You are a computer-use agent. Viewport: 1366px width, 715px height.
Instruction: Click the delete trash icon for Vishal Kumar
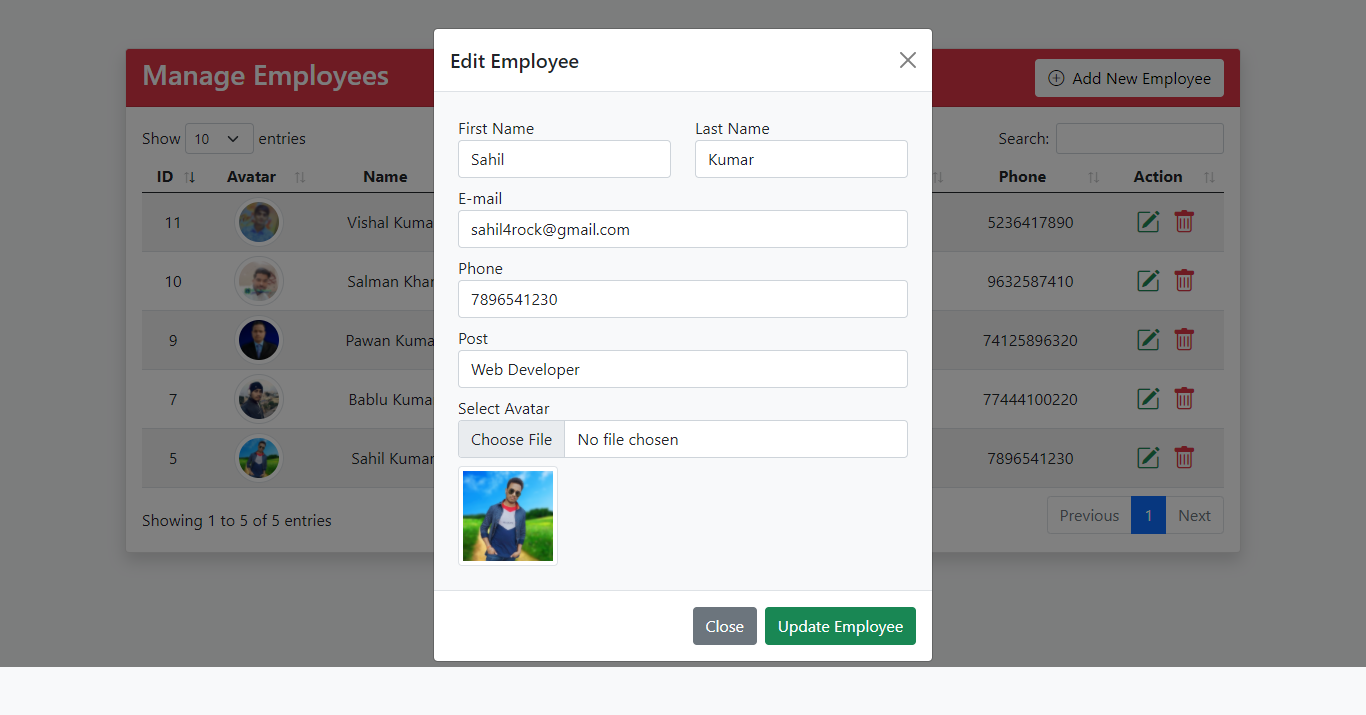1184,222
